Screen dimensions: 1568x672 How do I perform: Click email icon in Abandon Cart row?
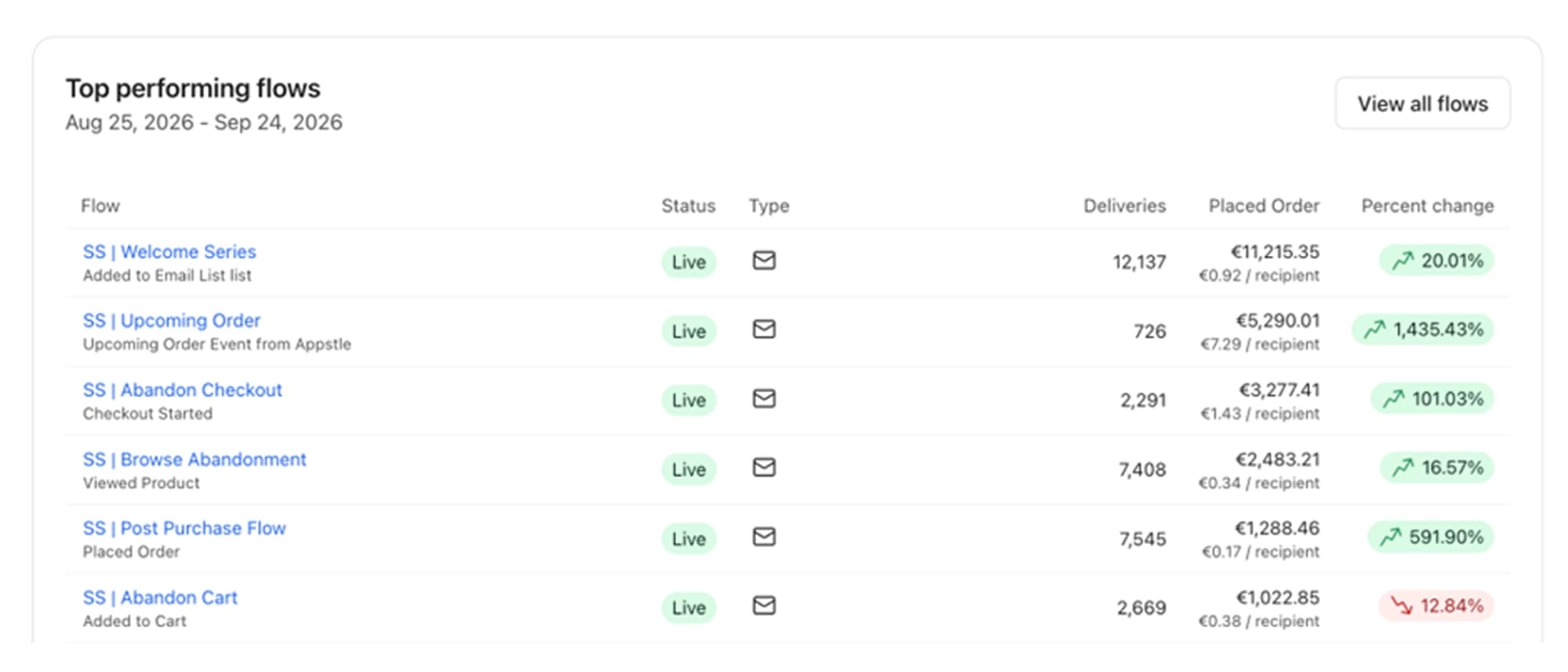764,606
